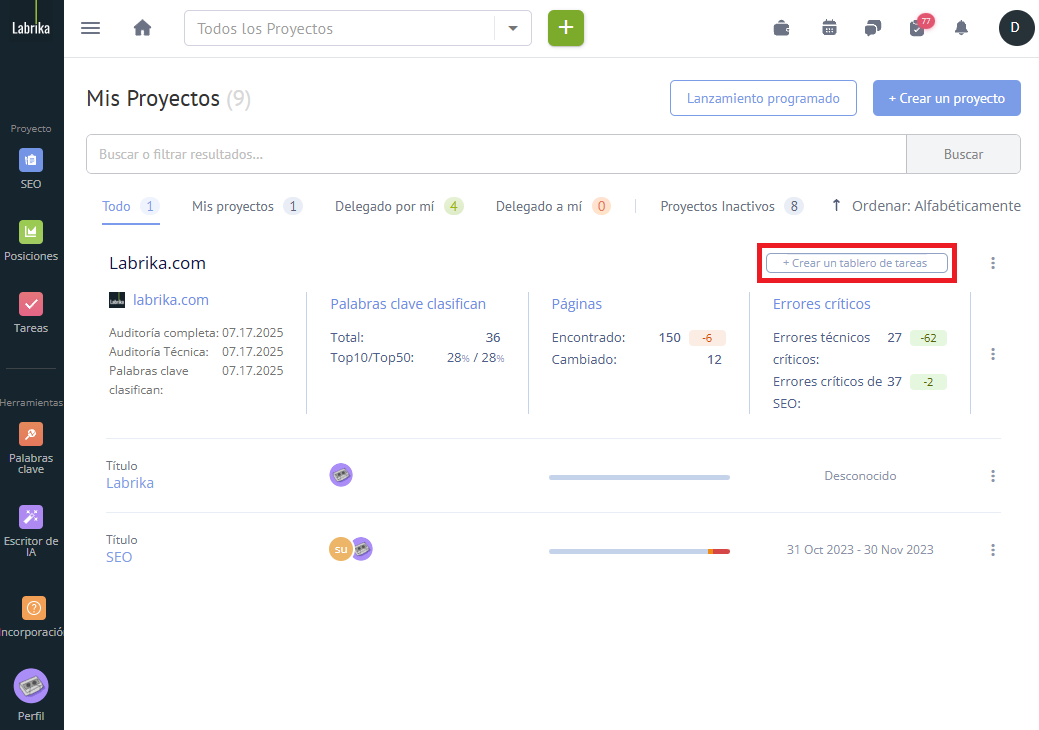Click the green plus add button
This screenshot has height=730, width=1039.
[x=566, y=28]
